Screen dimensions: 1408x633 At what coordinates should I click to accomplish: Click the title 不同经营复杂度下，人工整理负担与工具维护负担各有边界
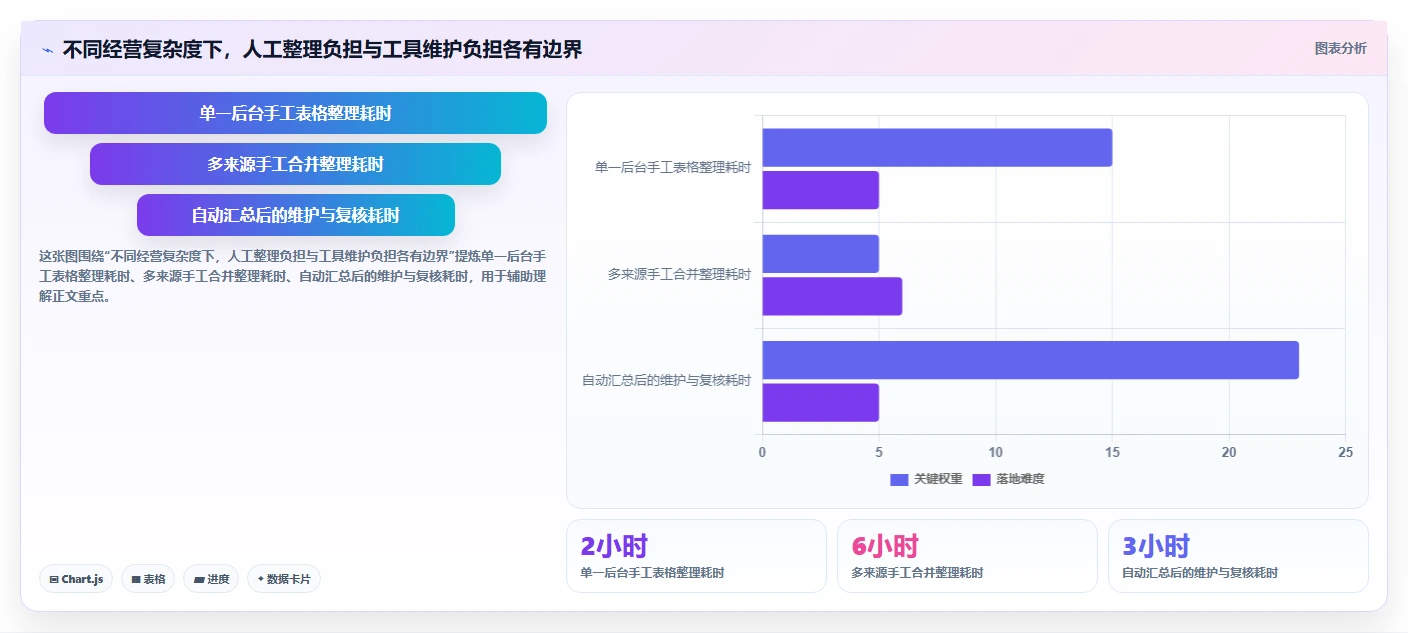pos(322,50)
